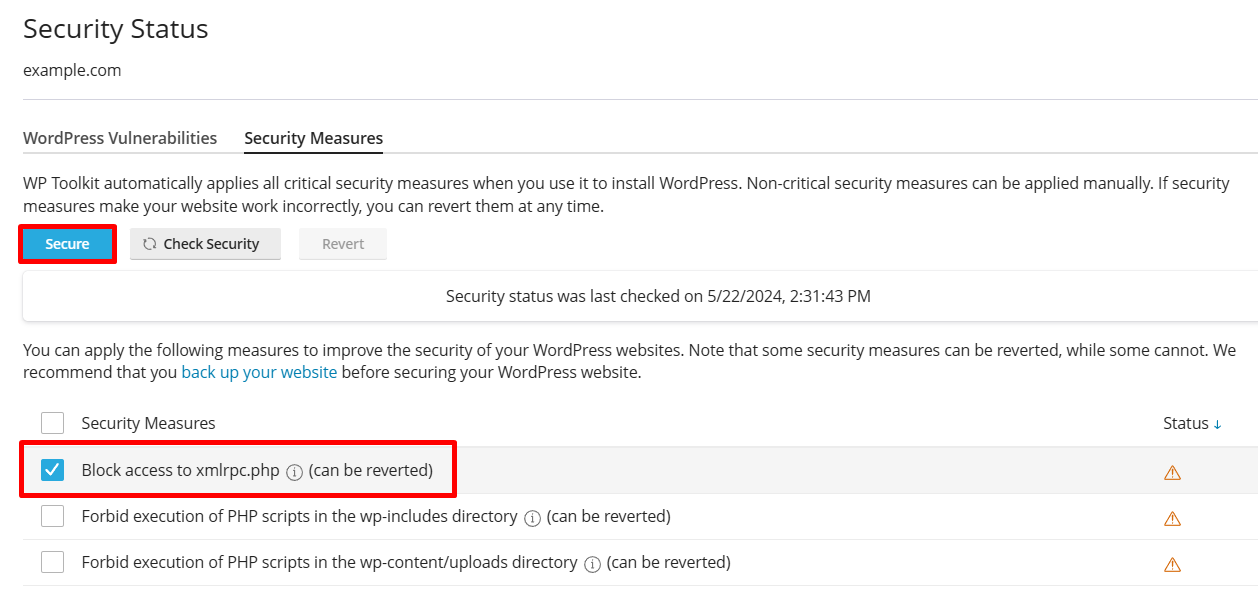The width and height of the screenshot is (1258, 590).
Task: Click the security status last checked banner
Action: pos(658,296)
